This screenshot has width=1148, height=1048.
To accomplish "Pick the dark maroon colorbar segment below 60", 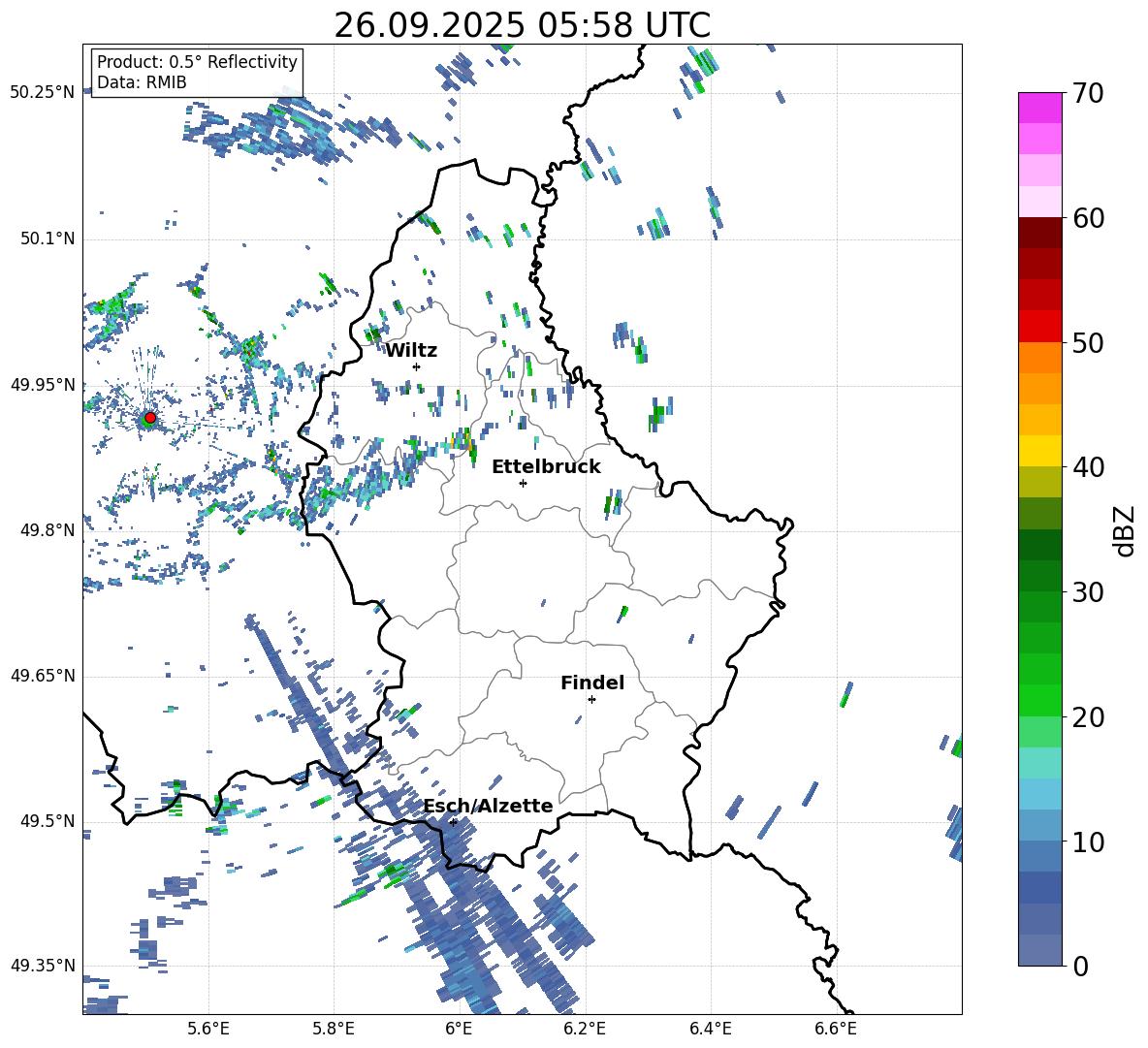I will (x=1039, y=233).
